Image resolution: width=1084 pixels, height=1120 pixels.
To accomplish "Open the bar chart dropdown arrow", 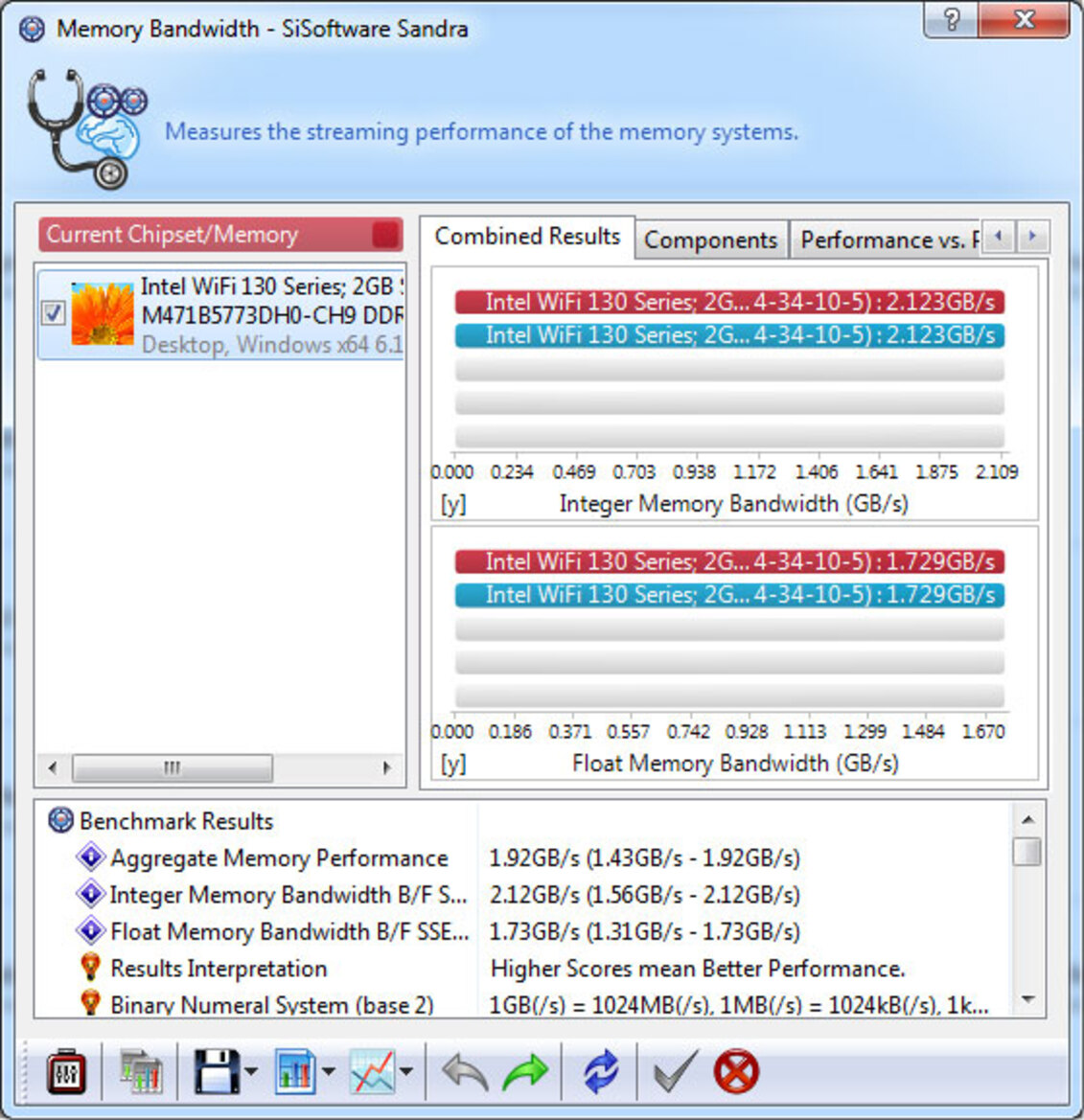I will [x=328, y=1071].
